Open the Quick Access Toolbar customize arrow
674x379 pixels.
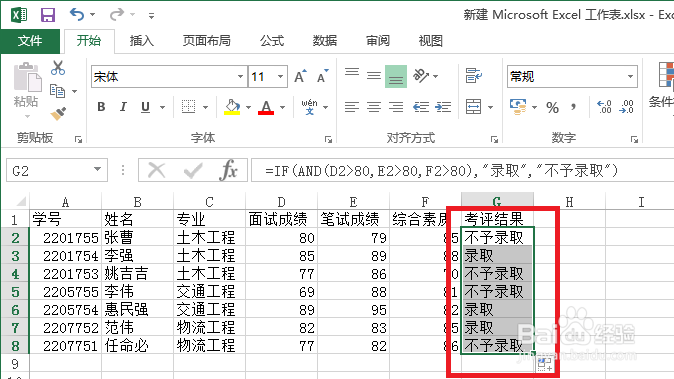(151, 16)
